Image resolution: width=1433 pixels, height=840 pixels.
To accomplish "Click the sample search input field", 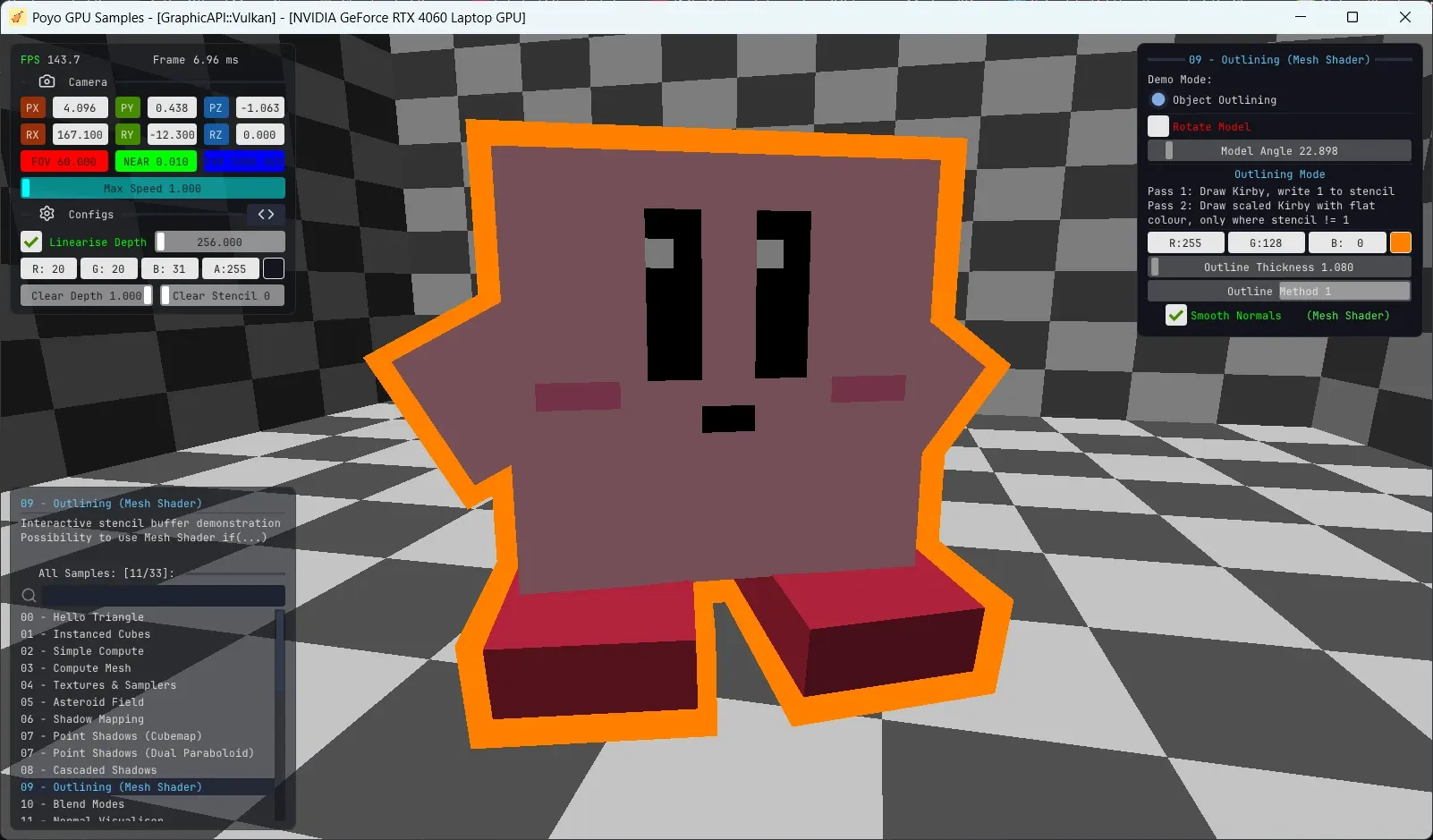I will 163,596.
